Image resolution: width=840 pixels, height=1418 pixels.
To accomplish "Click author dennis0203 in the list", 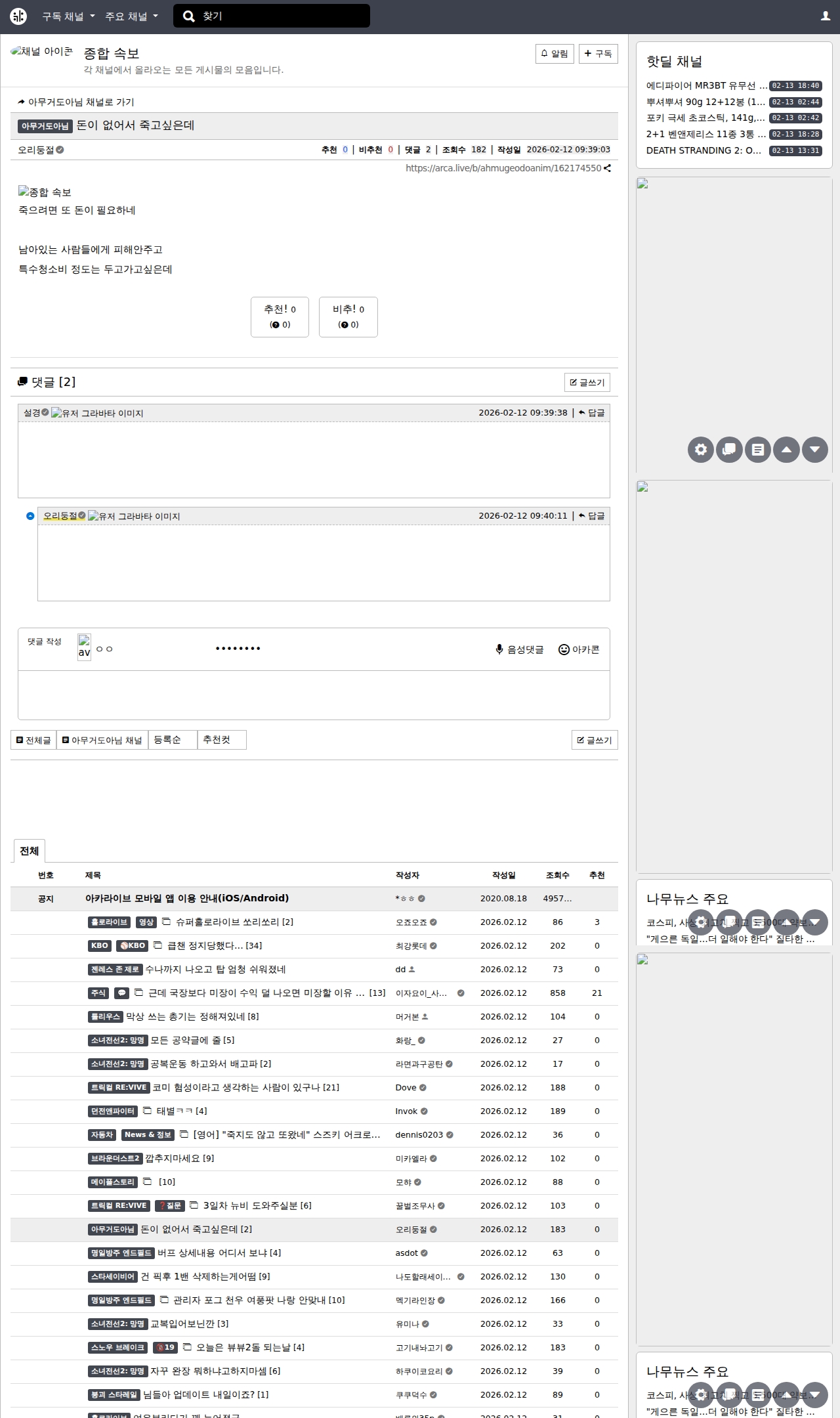I will [x=419, y=1135].
